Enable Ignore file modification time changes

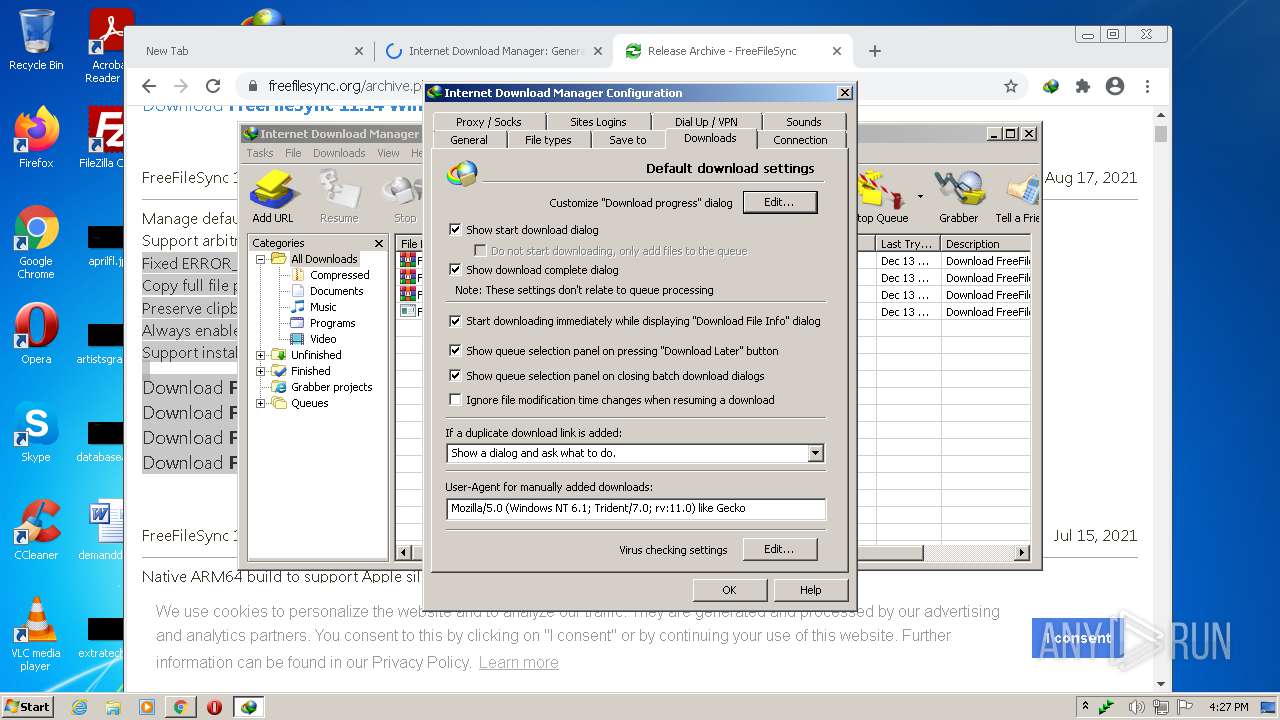click(456, 400)
